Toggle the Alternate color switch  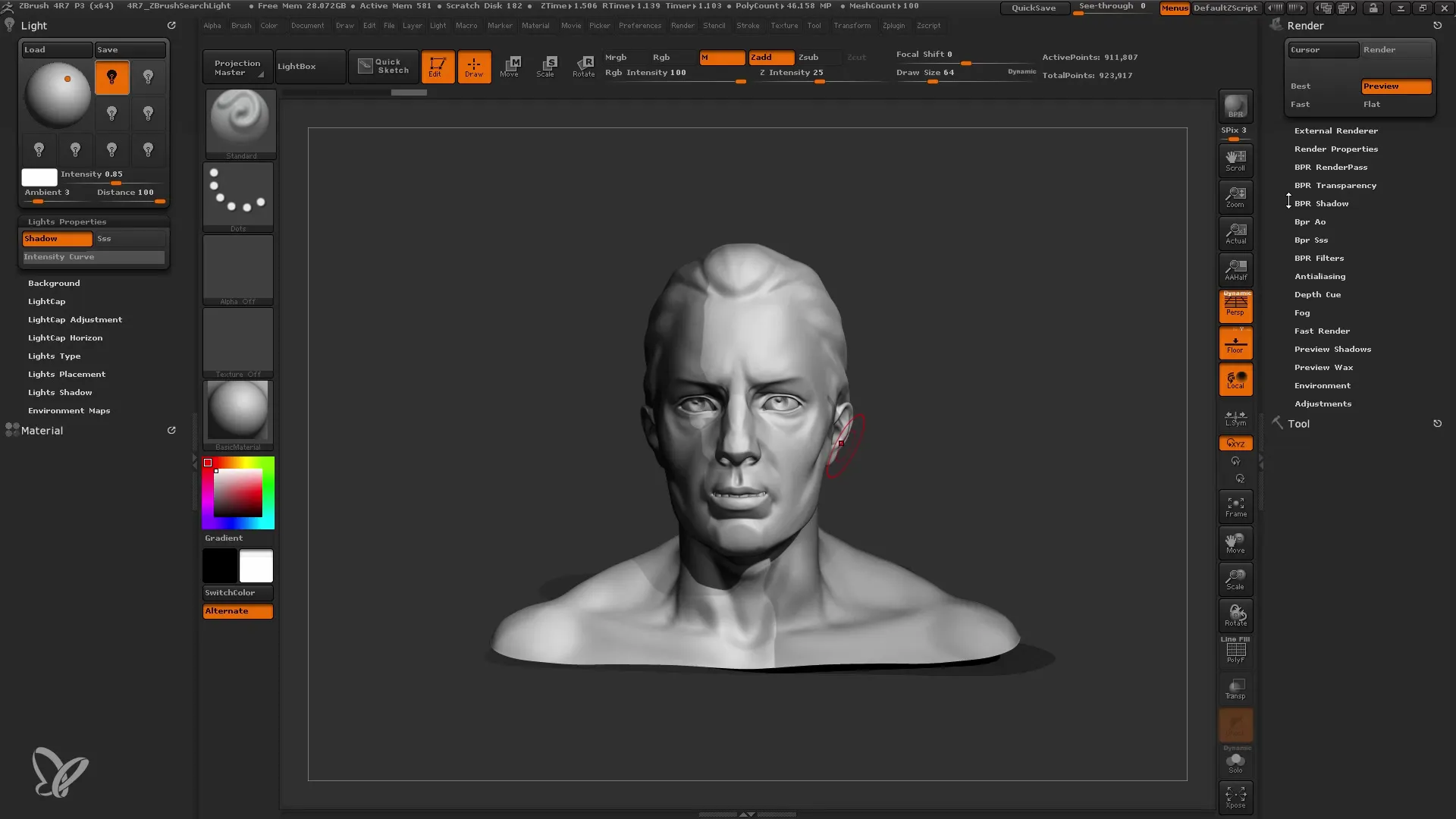pos(238,610)
